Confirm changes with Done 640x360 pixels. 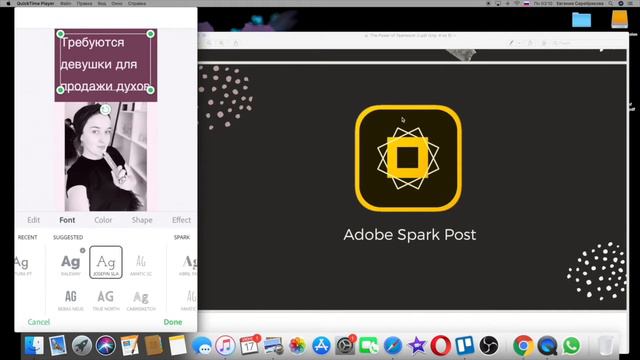click(173, 322)
